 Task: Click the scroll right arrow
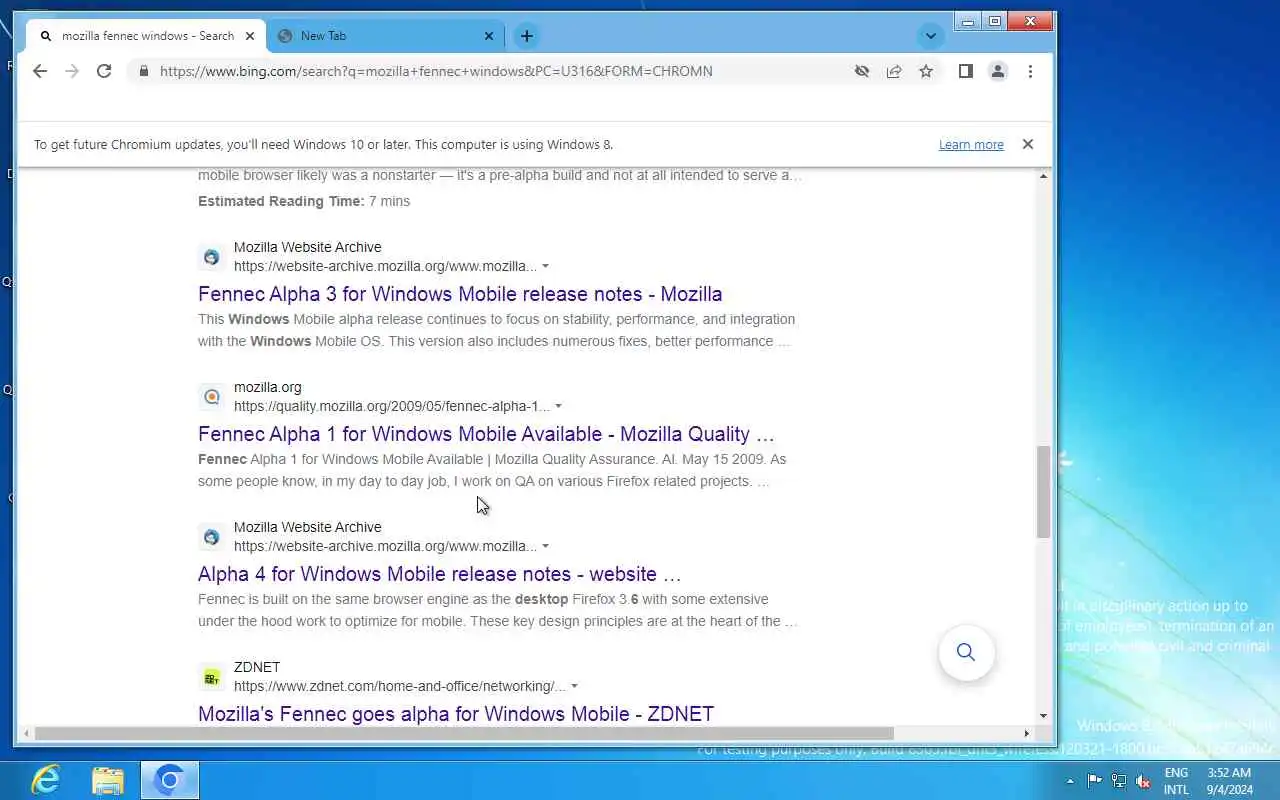pos(1026,733)
